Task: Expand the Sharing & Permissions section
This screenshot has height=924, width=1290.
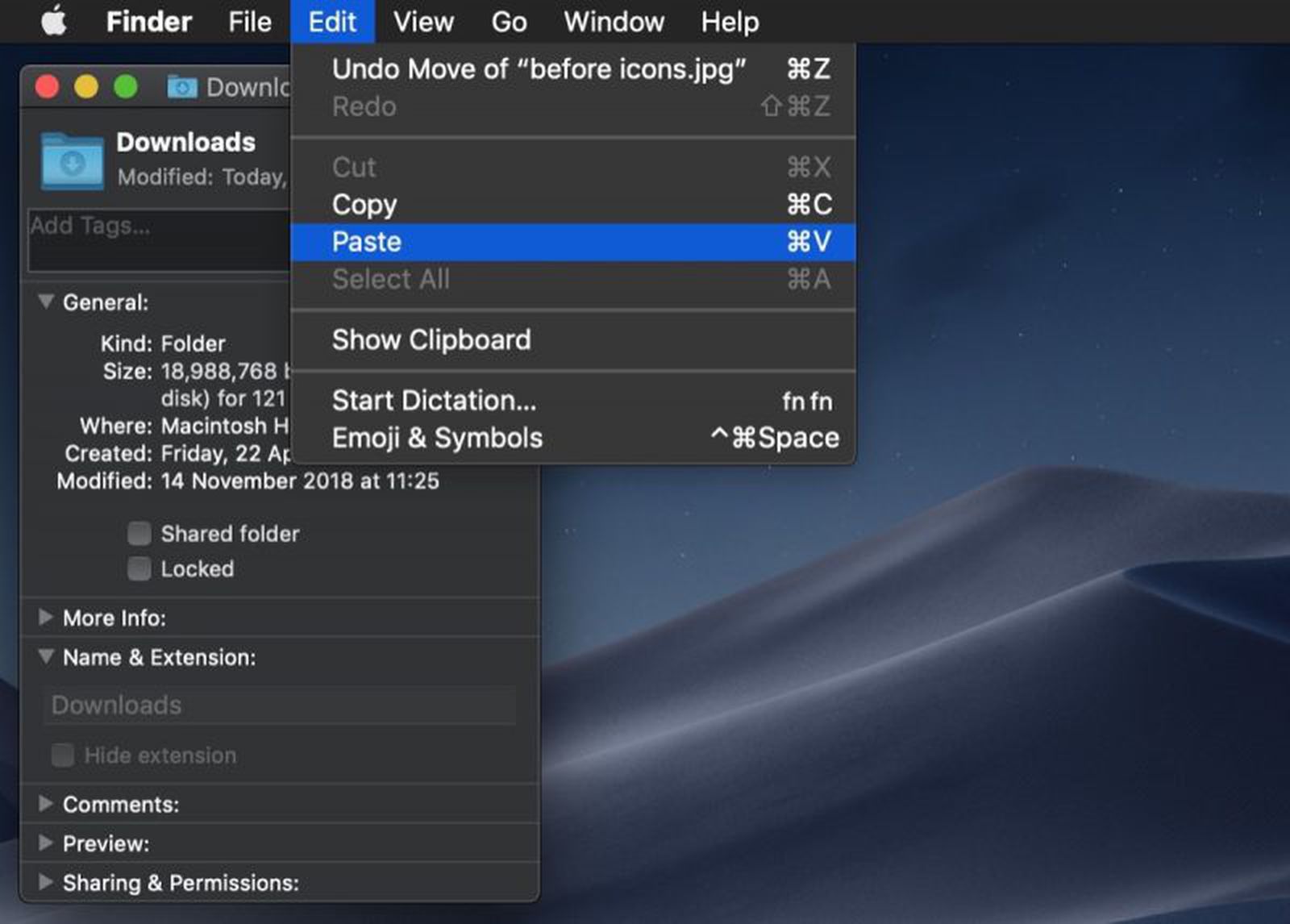Action: [x=46, y=883]
